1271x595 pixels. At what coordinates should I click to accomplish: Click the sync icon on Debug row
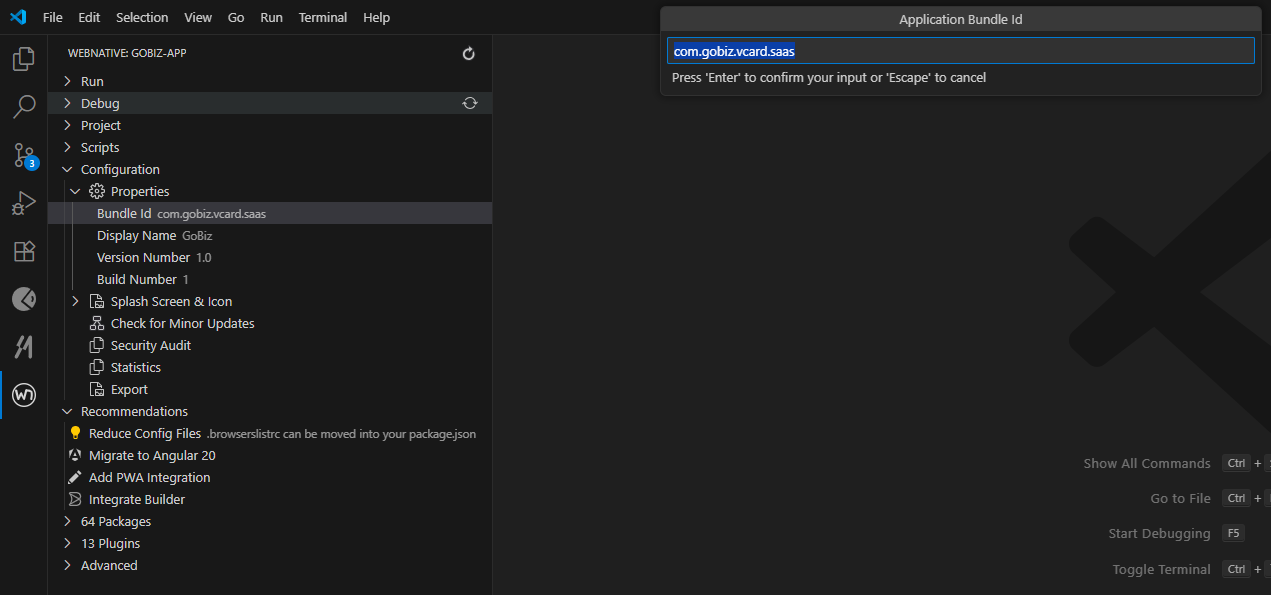click(x=470, y=103)
